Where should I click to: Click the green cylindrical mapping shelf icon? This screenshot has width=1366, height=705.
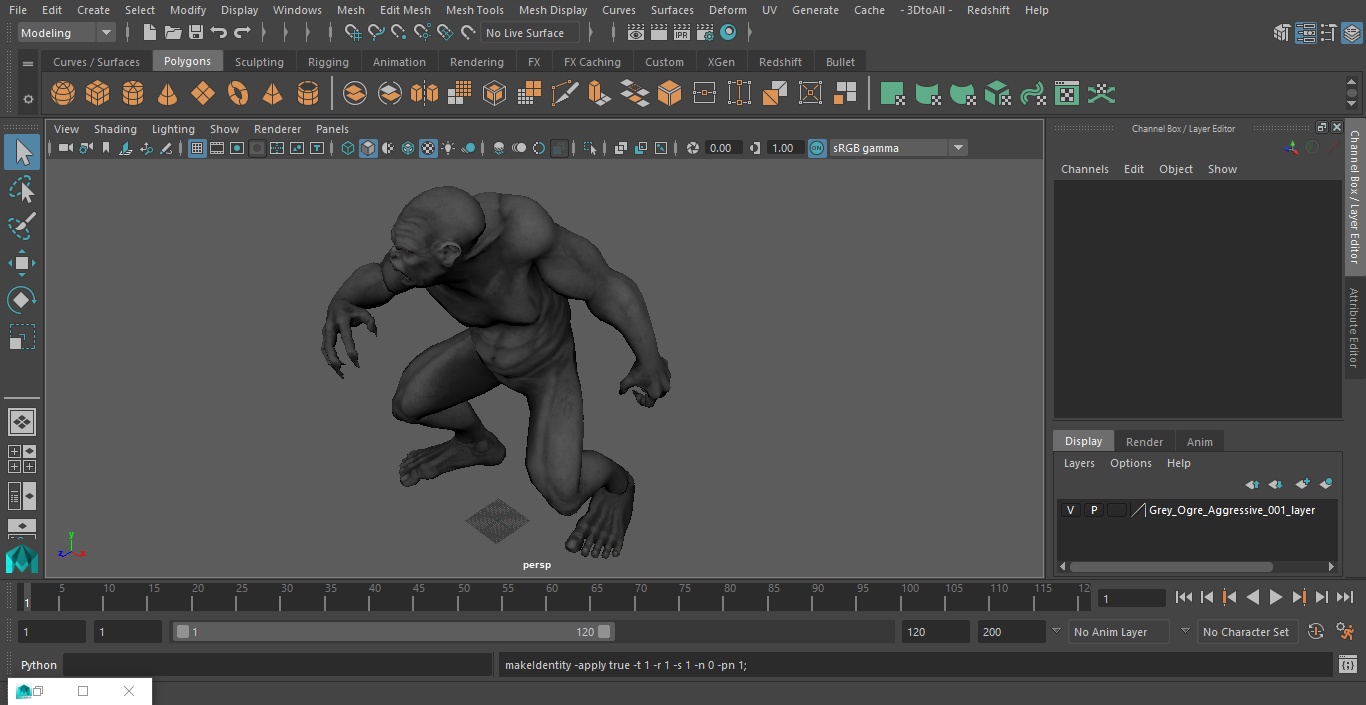(927, 94)
